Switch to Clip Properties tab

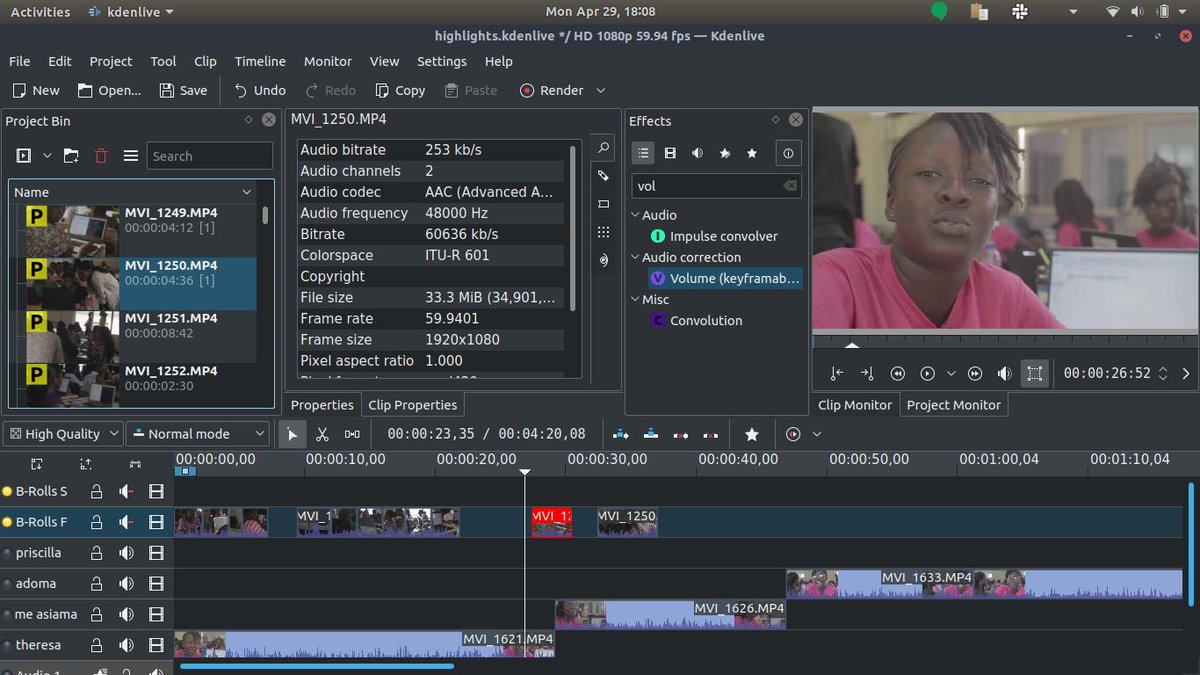point(413,405)
